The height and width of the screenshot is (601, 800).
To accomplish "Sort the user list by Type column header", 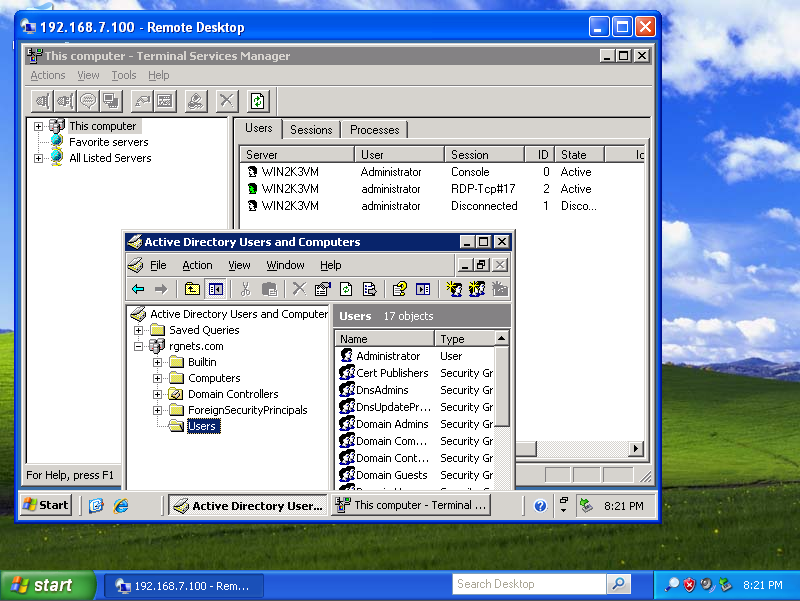I will [465, 339].
